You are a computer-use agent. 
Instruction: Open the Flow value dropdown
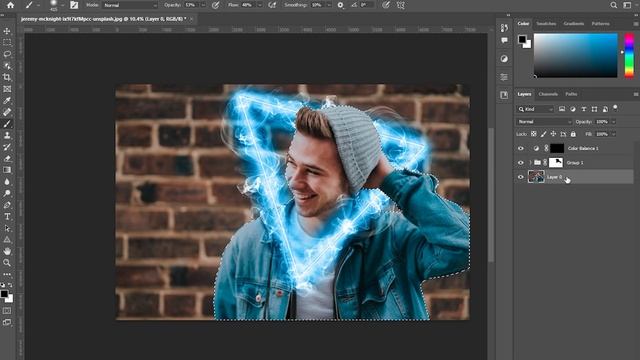tap(260, 5)
